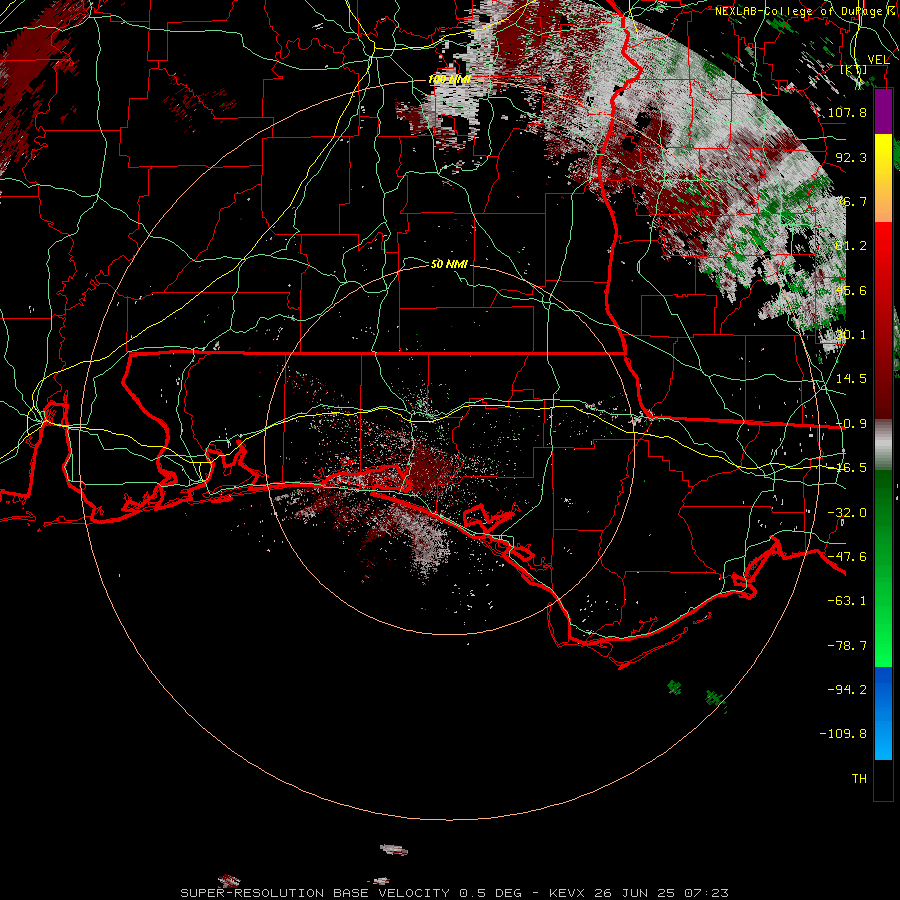The height and width of the screenshot is (900, 900).
Task: Click the [KT] units label
Action: (854, 70)
